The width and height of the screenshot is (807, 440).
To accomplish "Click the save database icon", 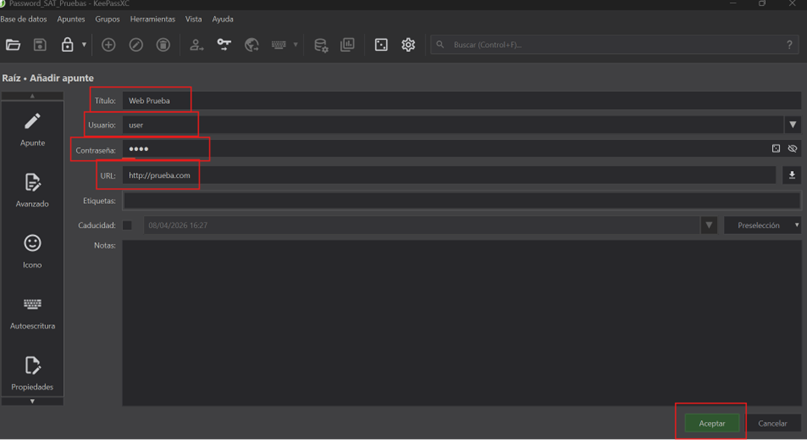I will click(40, 45).
